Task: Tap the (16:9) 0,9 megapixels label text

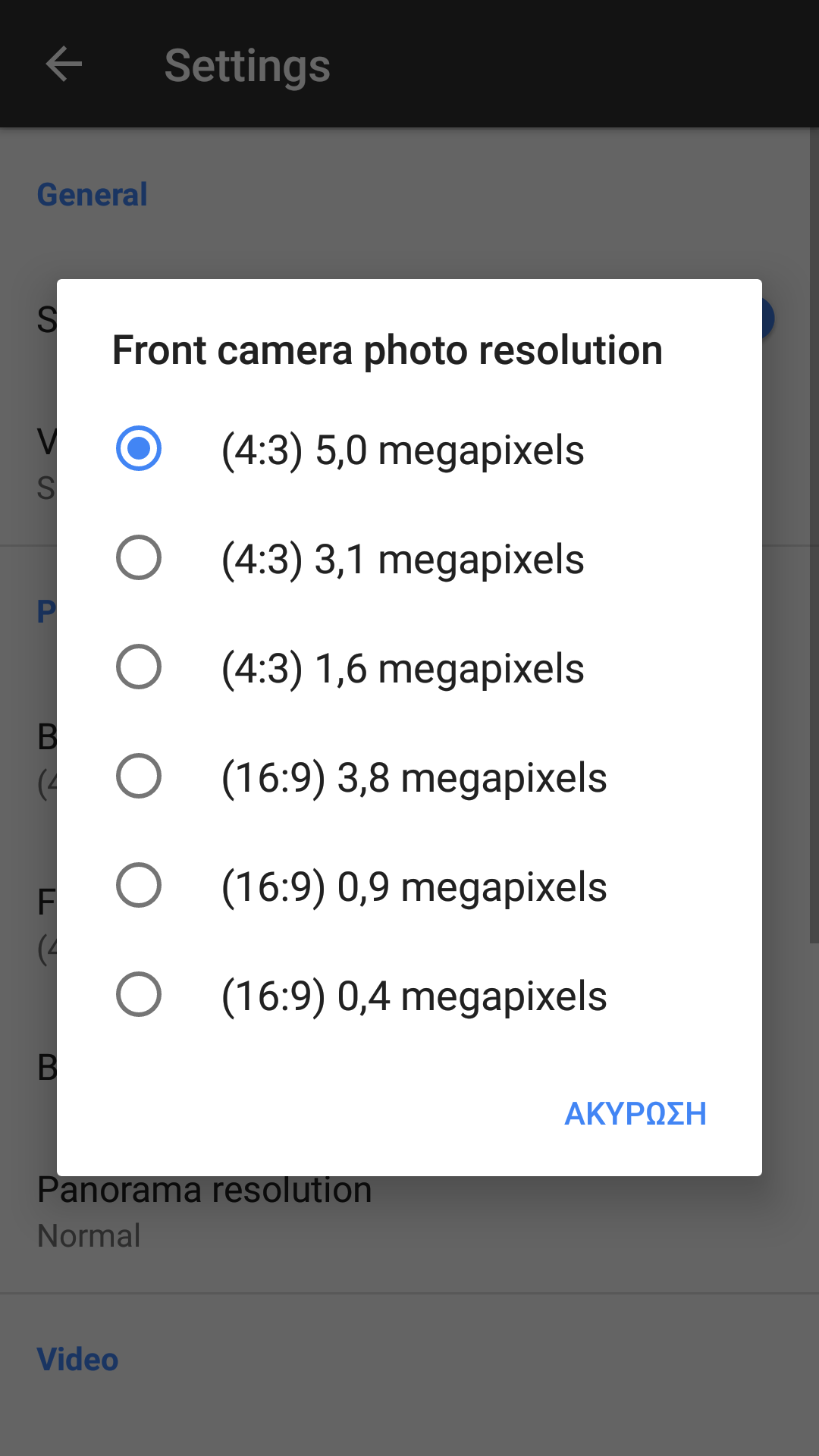Action: coord(414,887)
